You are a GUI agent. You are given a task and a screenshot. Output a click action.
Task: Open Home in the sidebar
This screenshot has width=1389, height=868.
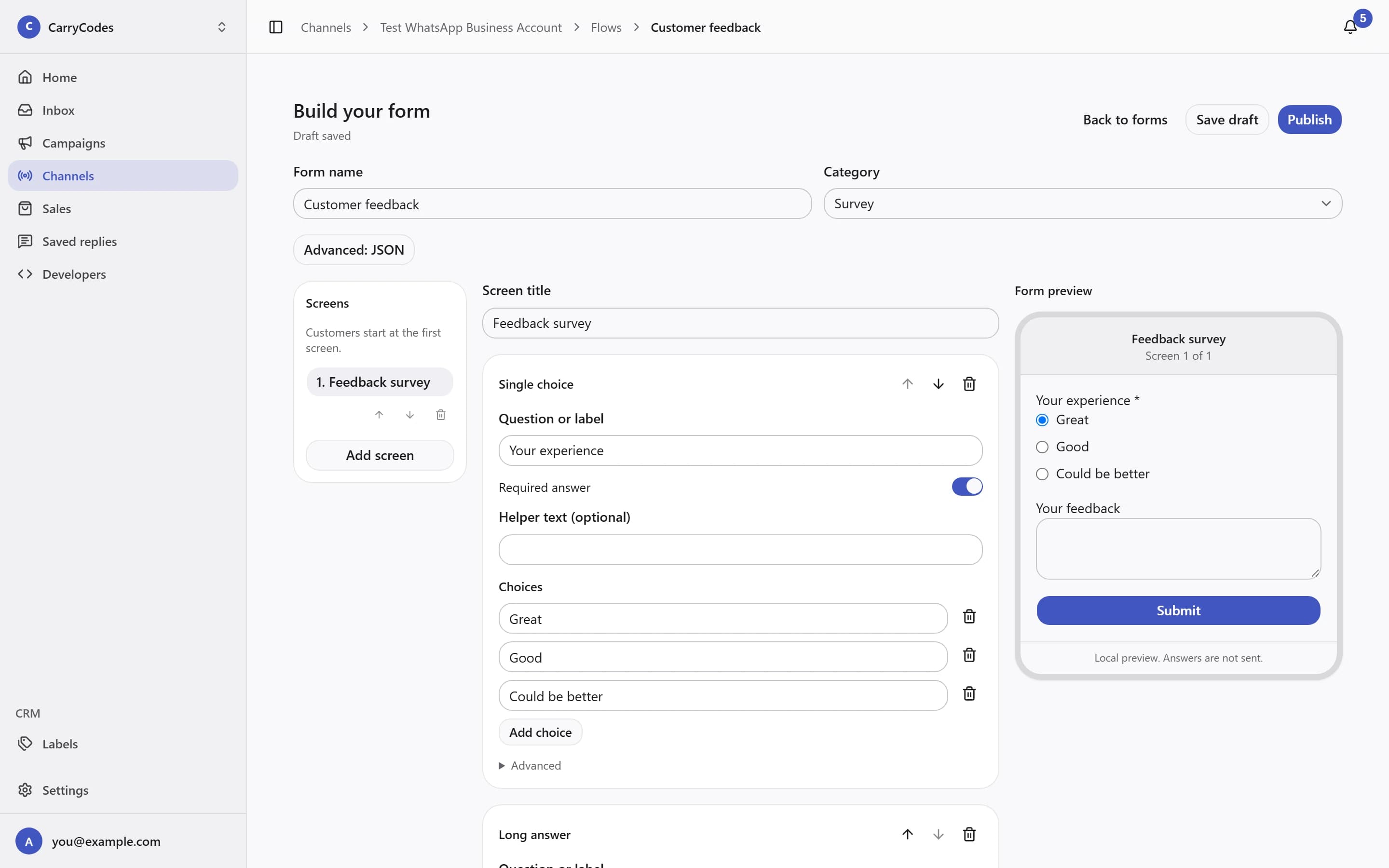point(123,78)
